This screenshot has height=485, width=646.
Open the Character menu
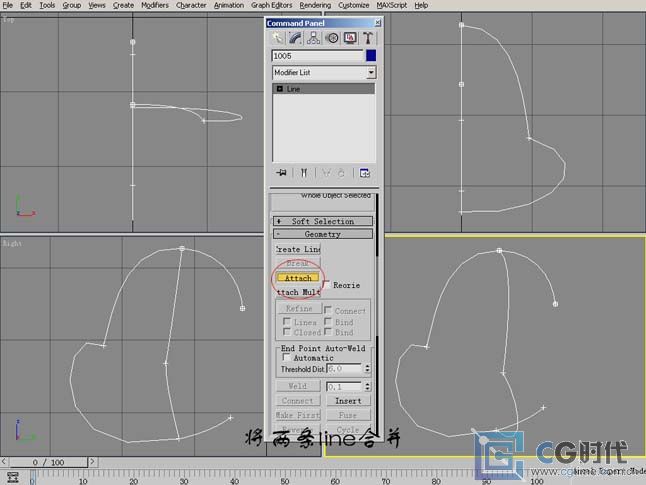click(191, 5)
